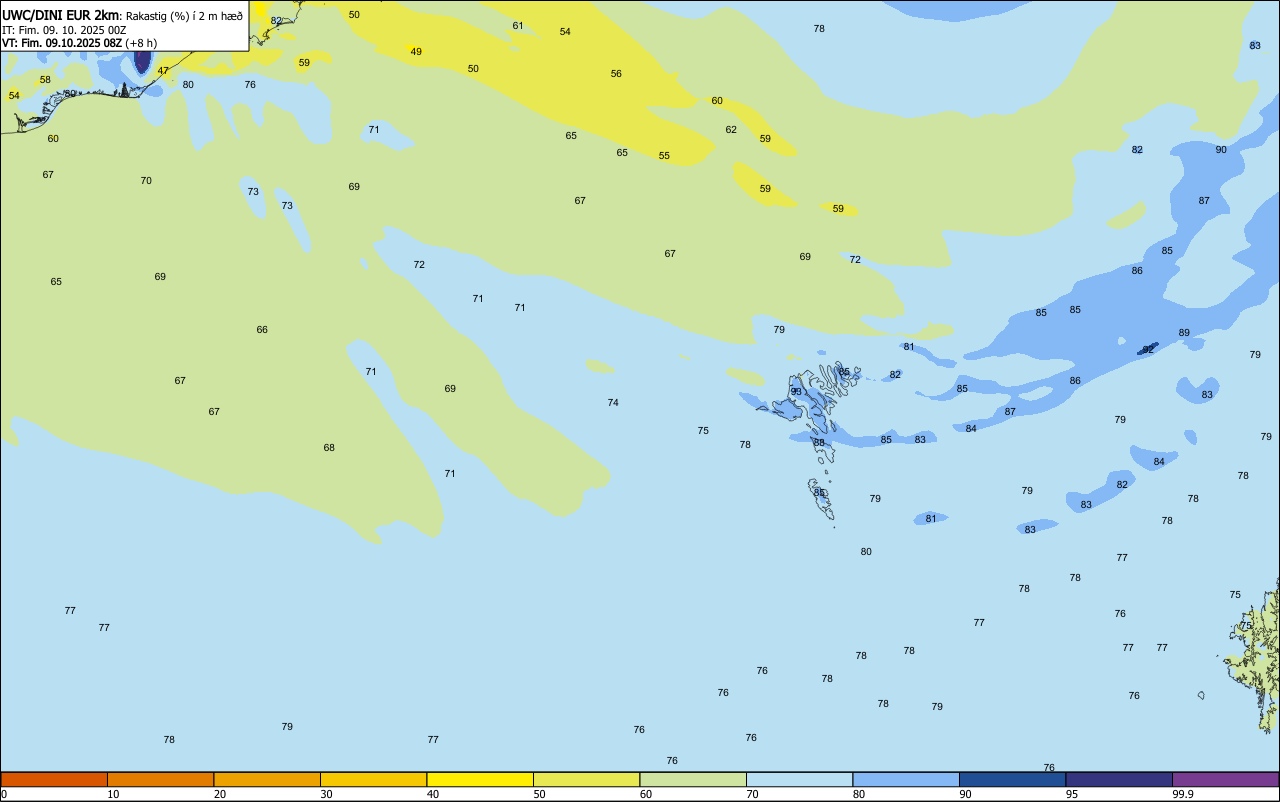
Task: Click the map value '66' in green area
Action: click(x=262, y=330)
